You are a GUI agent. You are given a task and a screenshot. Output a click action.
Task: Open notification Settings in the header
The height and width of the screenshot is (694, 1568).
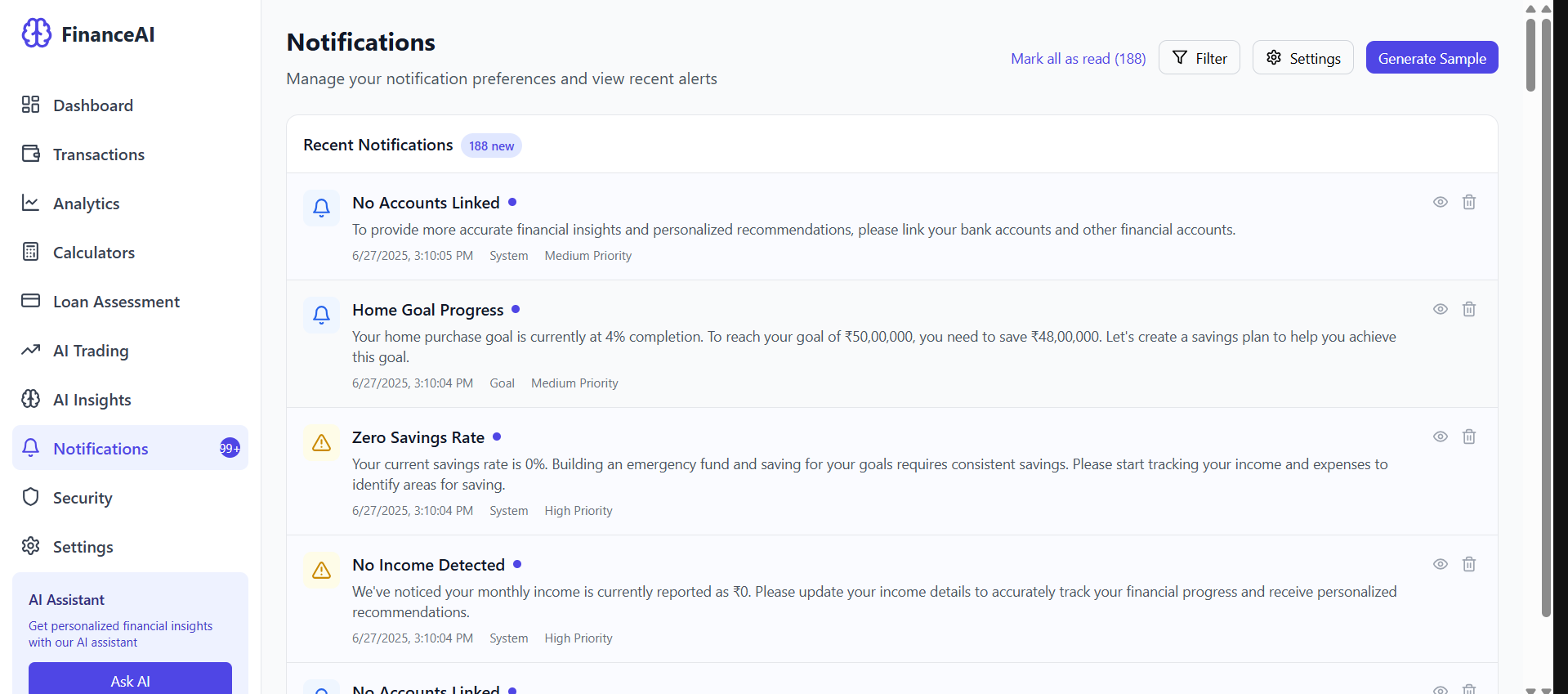tap(1302, 57)
